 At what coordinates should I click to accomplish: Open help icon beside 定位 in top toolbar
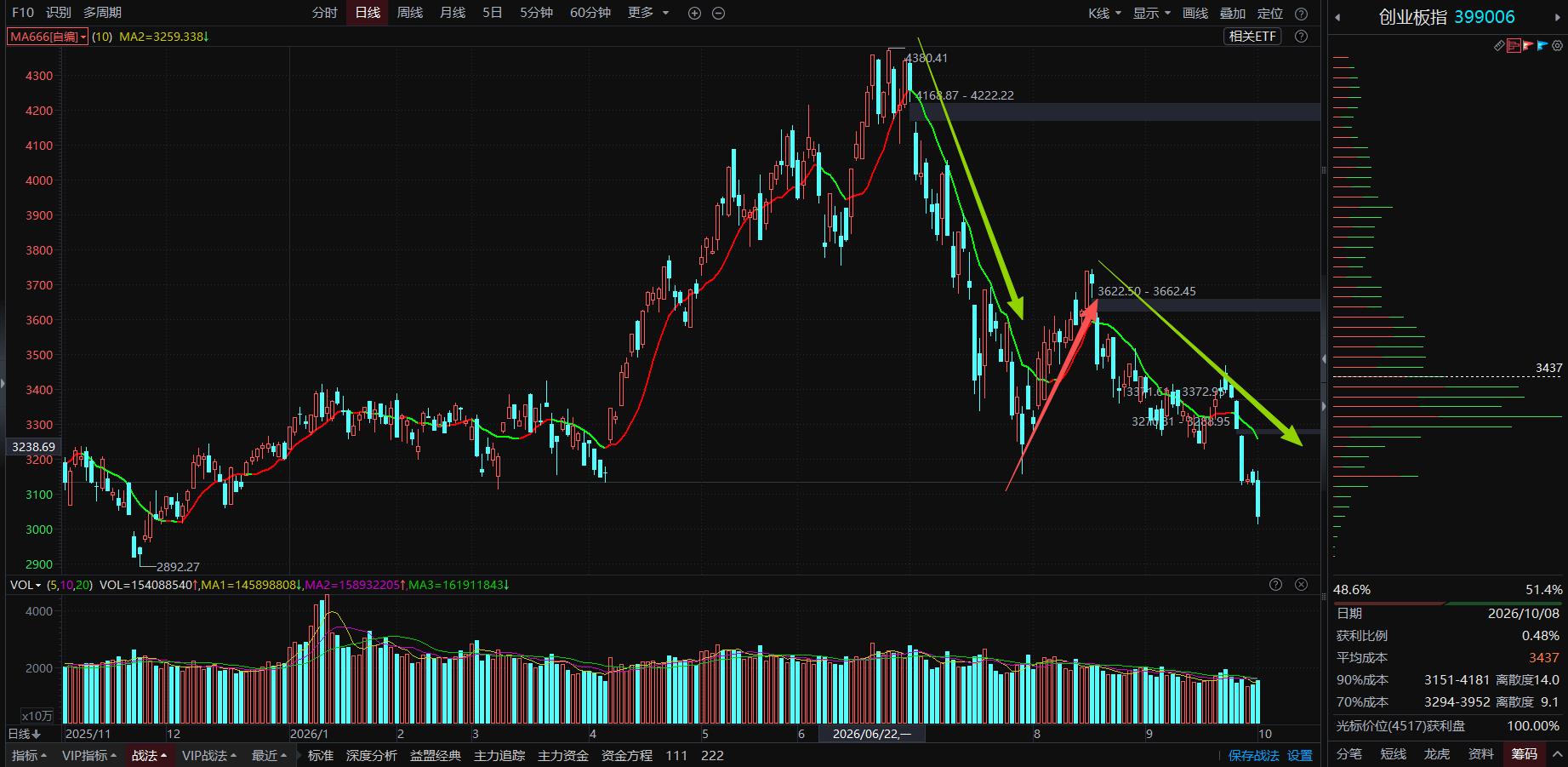[1301, 13]
